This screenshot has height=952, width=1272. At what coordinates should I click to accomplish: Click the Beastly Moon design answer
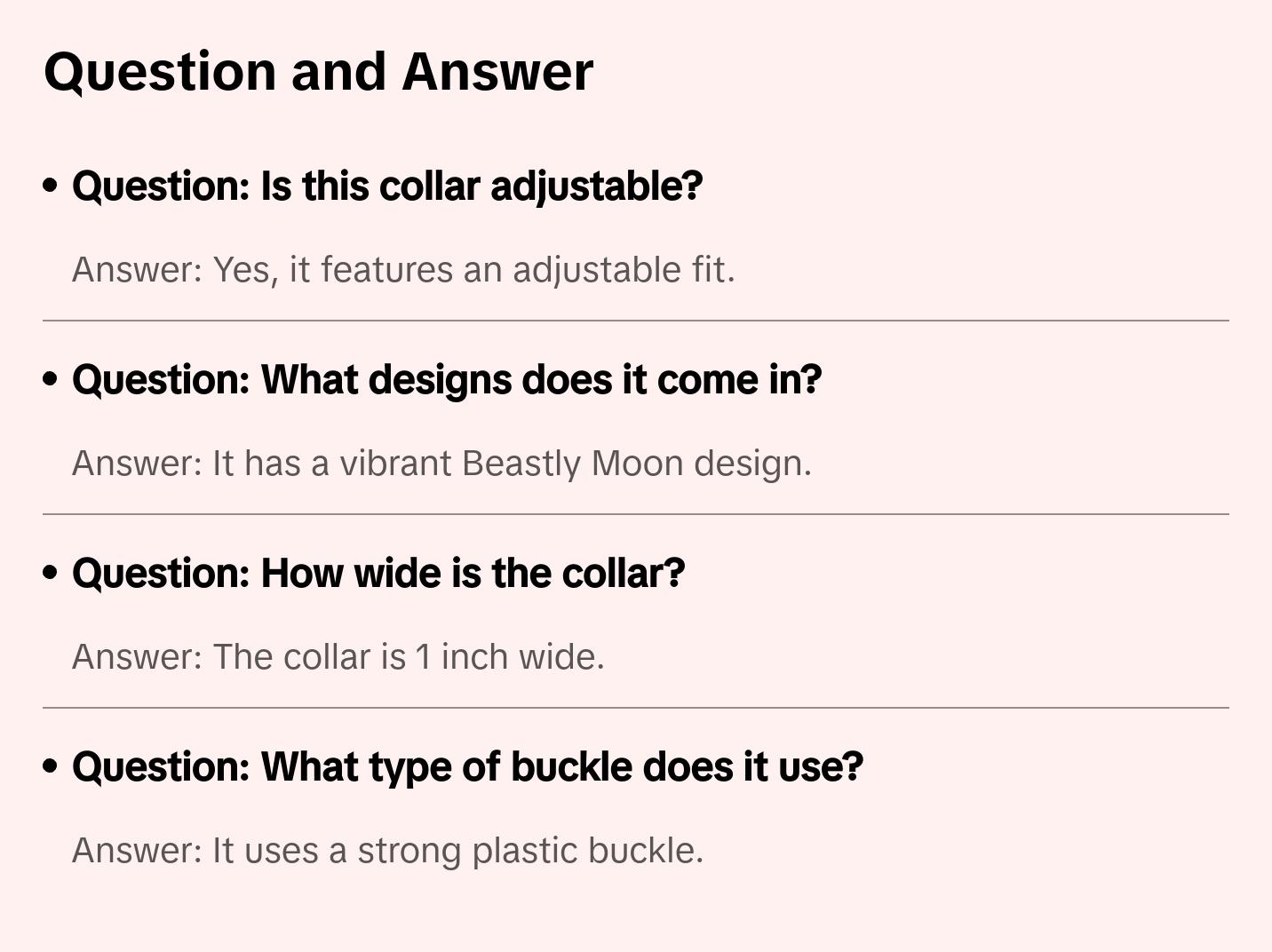441,464
